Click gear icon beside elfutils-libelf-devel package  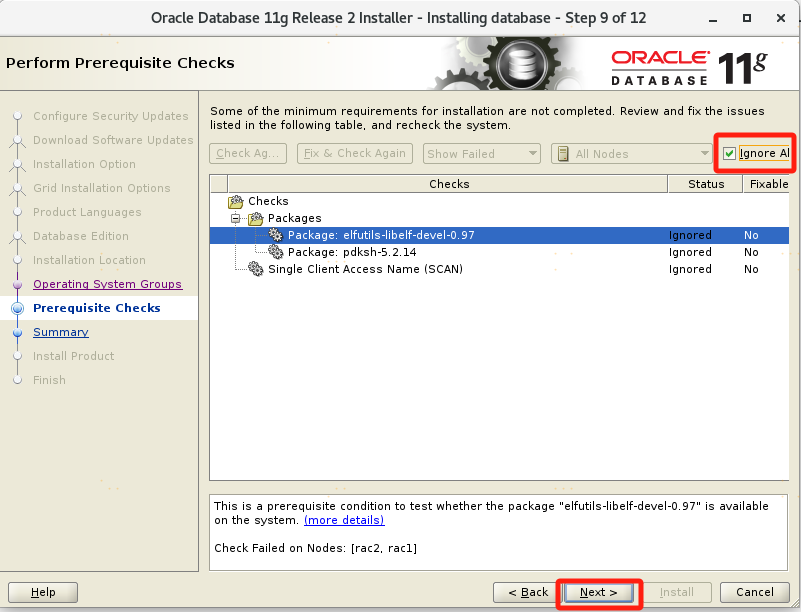pos(275,235)
